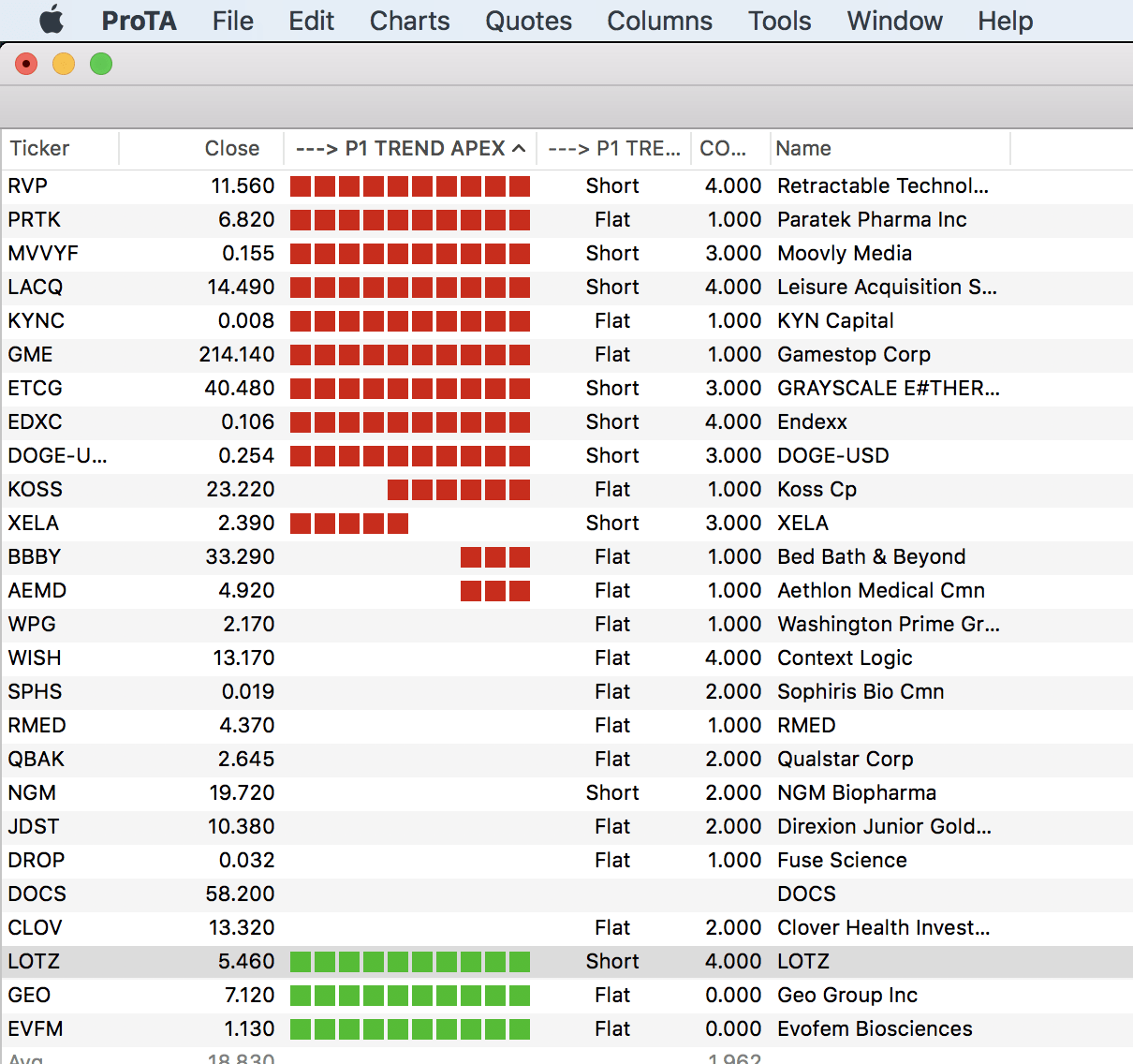This screenshot has height=1064, width=1133.
Task: Open the Help menu
Action: click(x=1005, y=21)
